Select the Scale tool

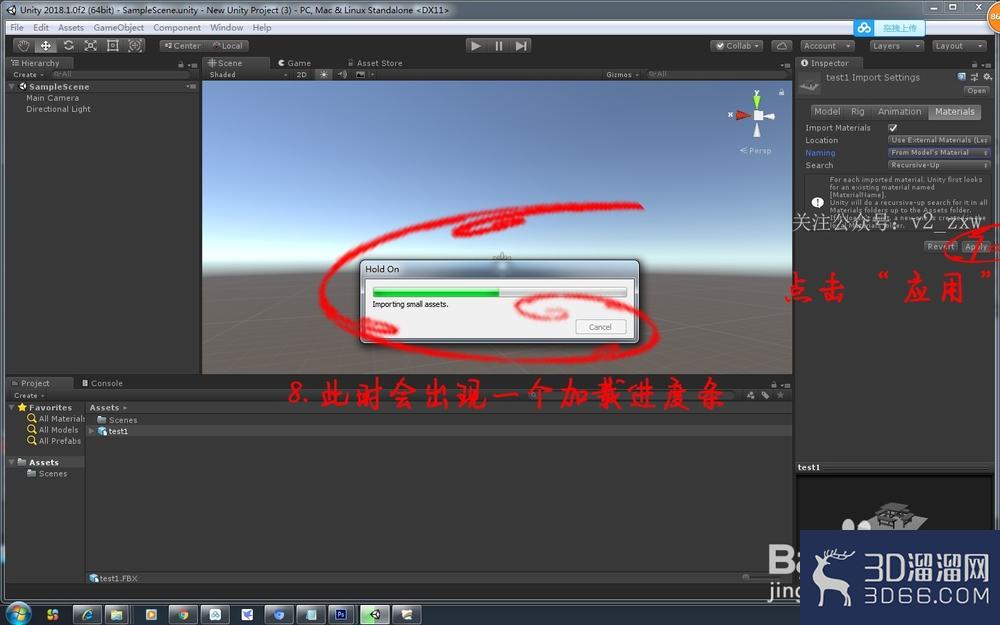91,45
